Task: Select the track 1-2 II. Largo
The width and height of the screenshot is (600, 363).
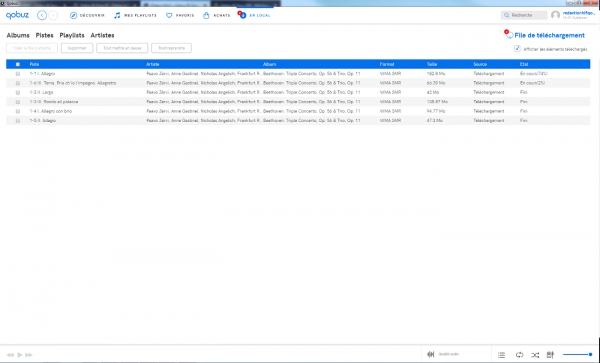Action: pos(41,93)
